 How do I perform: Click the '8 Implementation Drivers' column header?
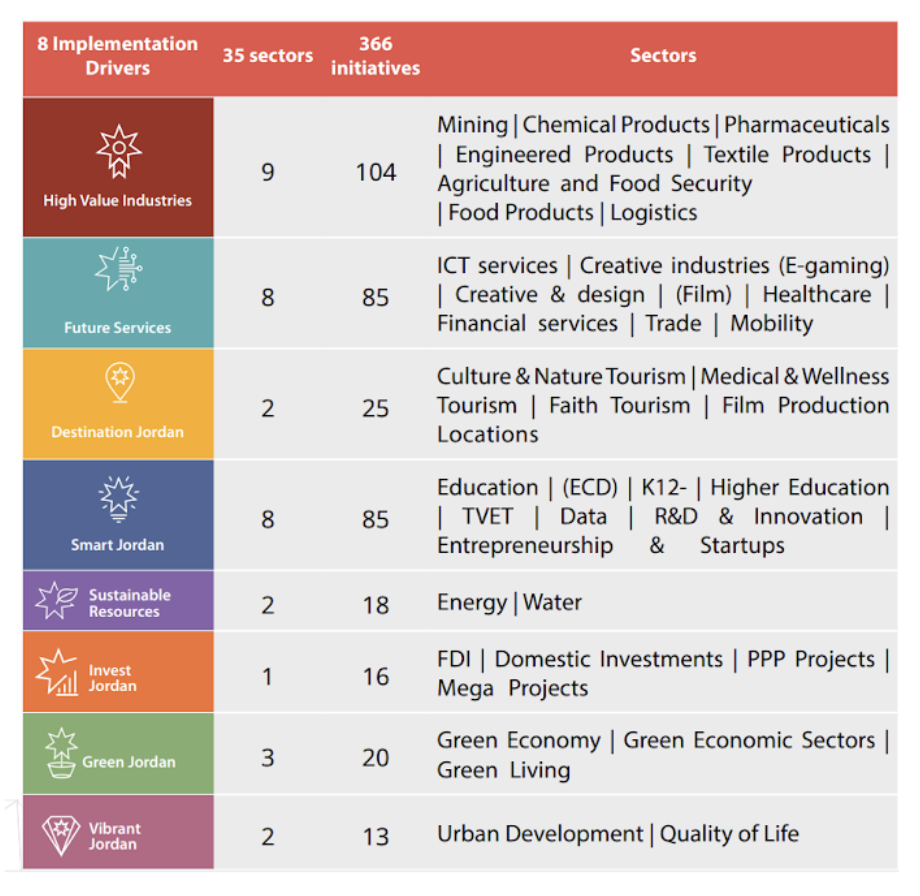click(118, 57)
